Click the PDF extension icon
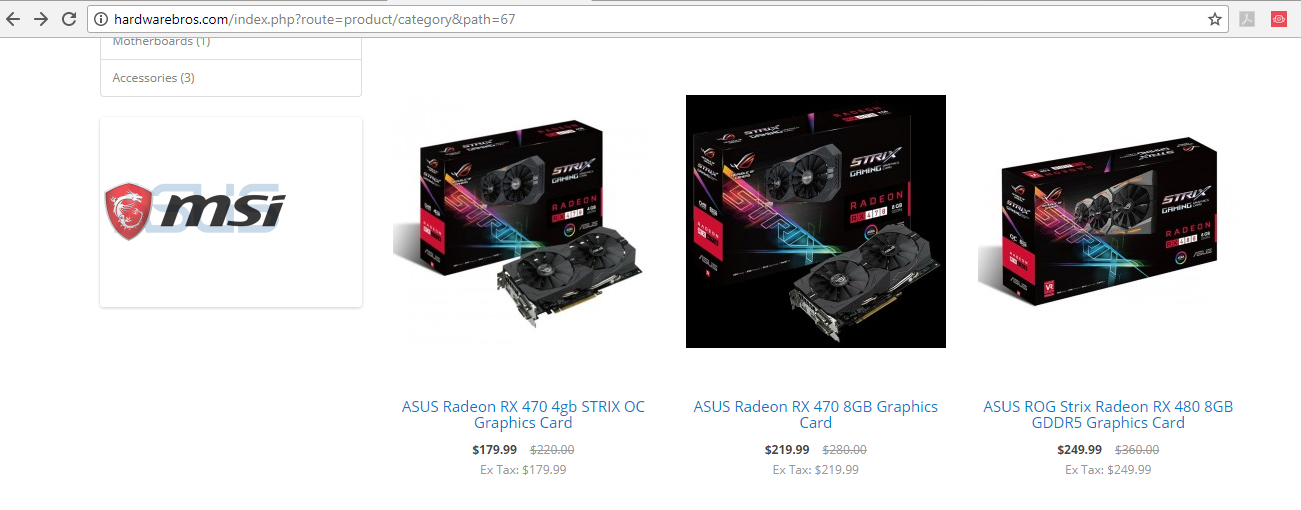Image resolution: width=1301 pixels, height=510 pixels. (1247, 19)
